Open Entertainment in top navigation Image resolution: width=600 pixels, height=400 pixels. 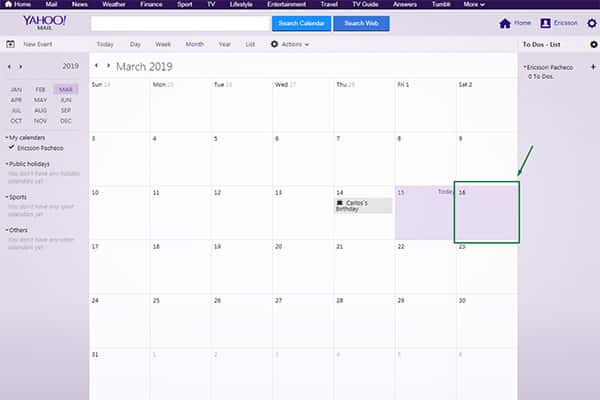[287, 4]
